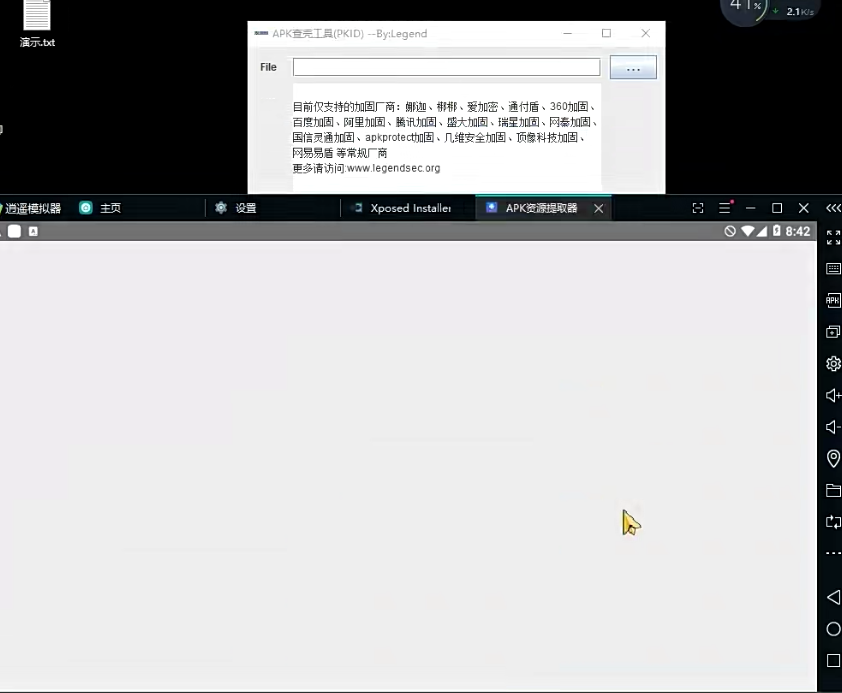Viewport: 842px width, 693px height.
Task: Open the emulator hamburger menu
Action: coord(725,208)
